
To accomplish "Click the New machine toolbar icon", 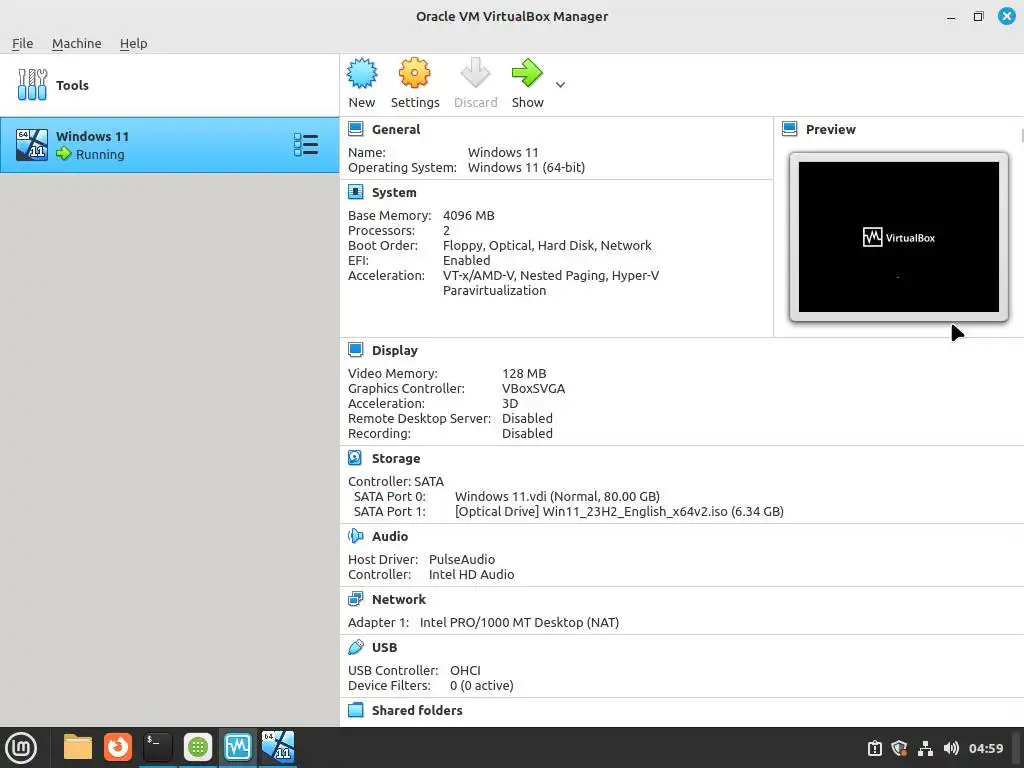I will point(361,74).
